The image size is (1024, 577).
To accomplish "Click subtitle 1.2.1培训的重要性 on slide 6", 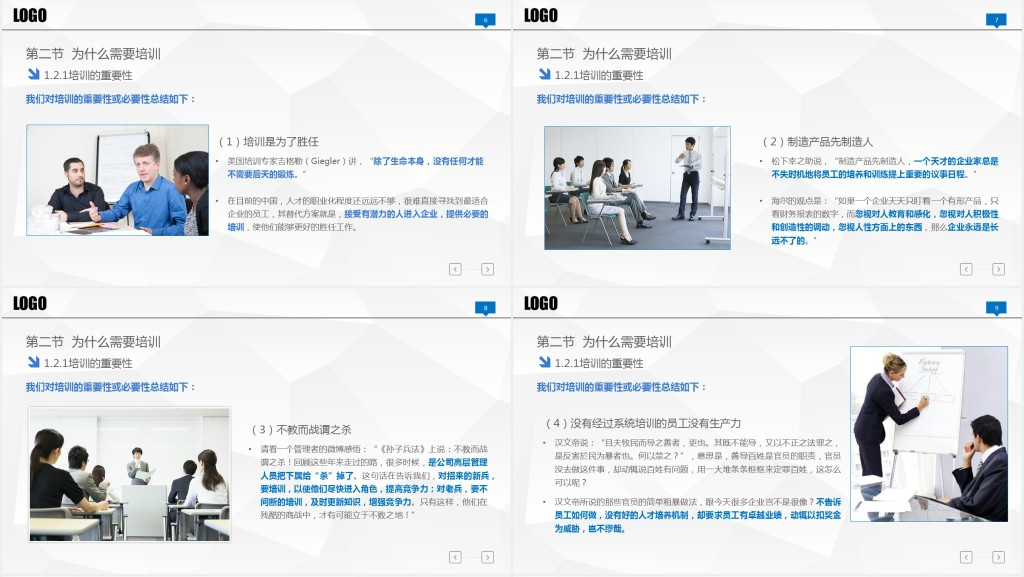I will [88, 75].
